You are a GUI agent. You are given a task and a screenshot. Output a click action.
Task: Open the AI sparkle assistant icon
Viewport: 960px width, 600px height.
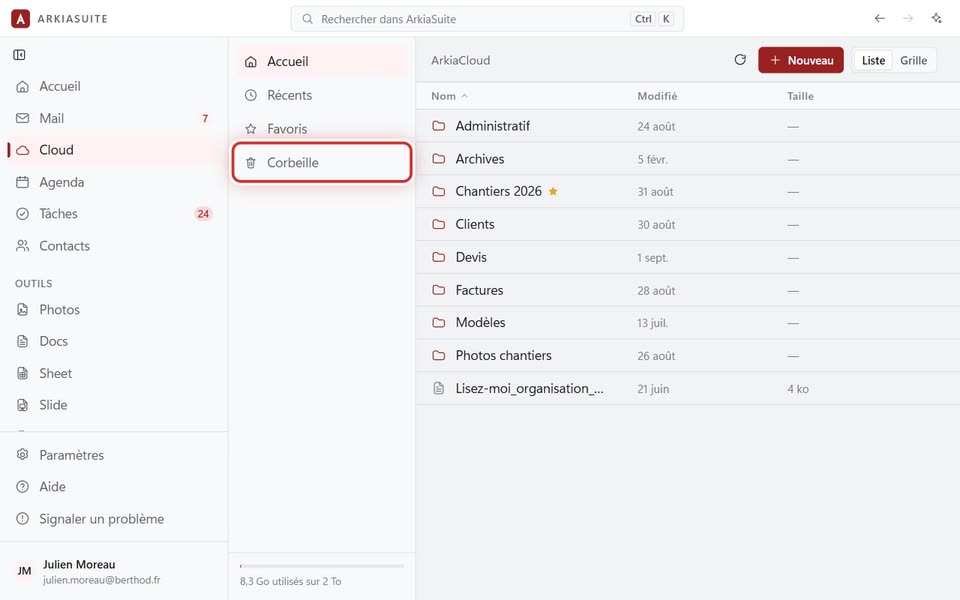click(937, 18)
